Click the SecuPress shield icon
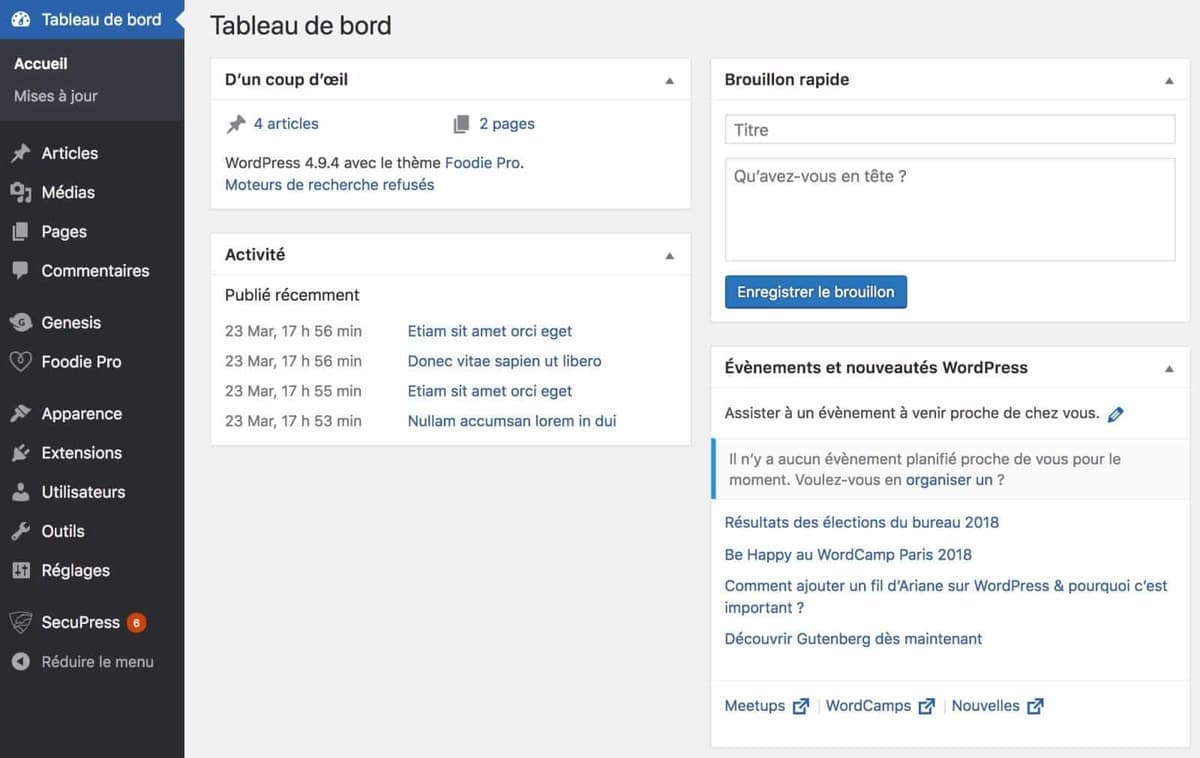Screen dimensions: 1200x758 tap(22, 621)
